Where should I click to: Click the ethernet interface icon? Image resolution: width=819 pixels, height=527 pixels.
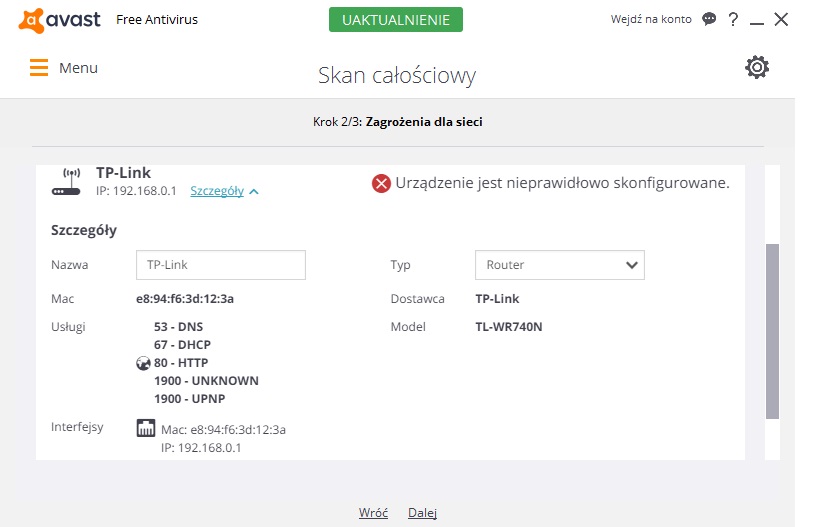pos(146,428)
